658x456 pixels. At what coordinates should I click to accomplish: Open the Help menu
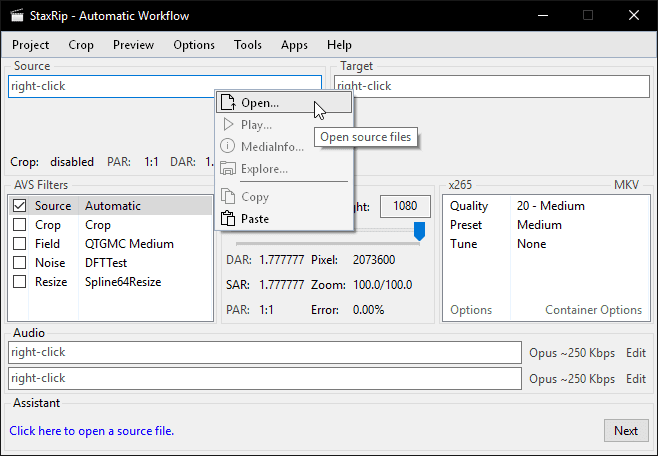tap(339, 45)
